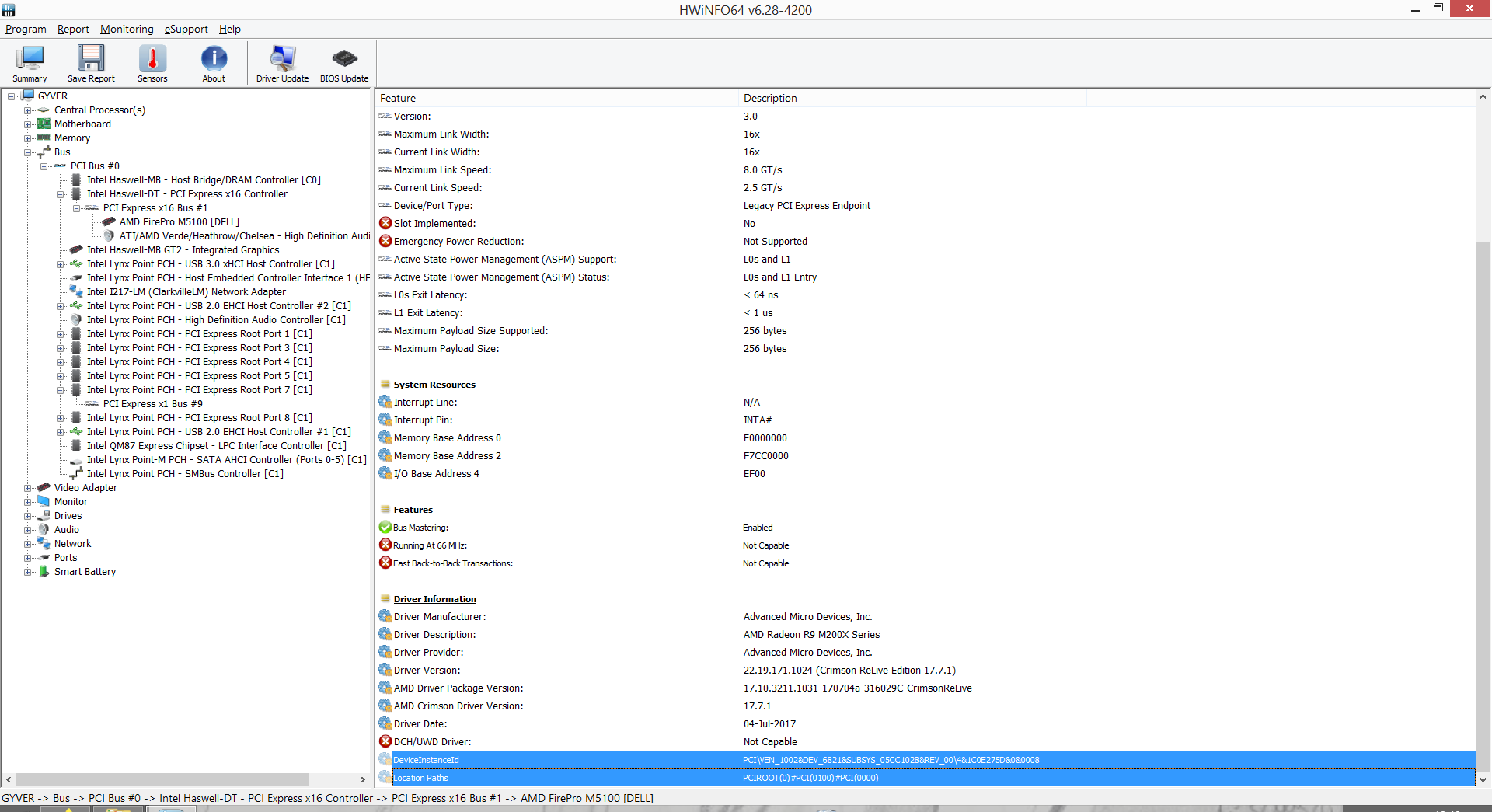Click the Features section heading

coord(413,510)
